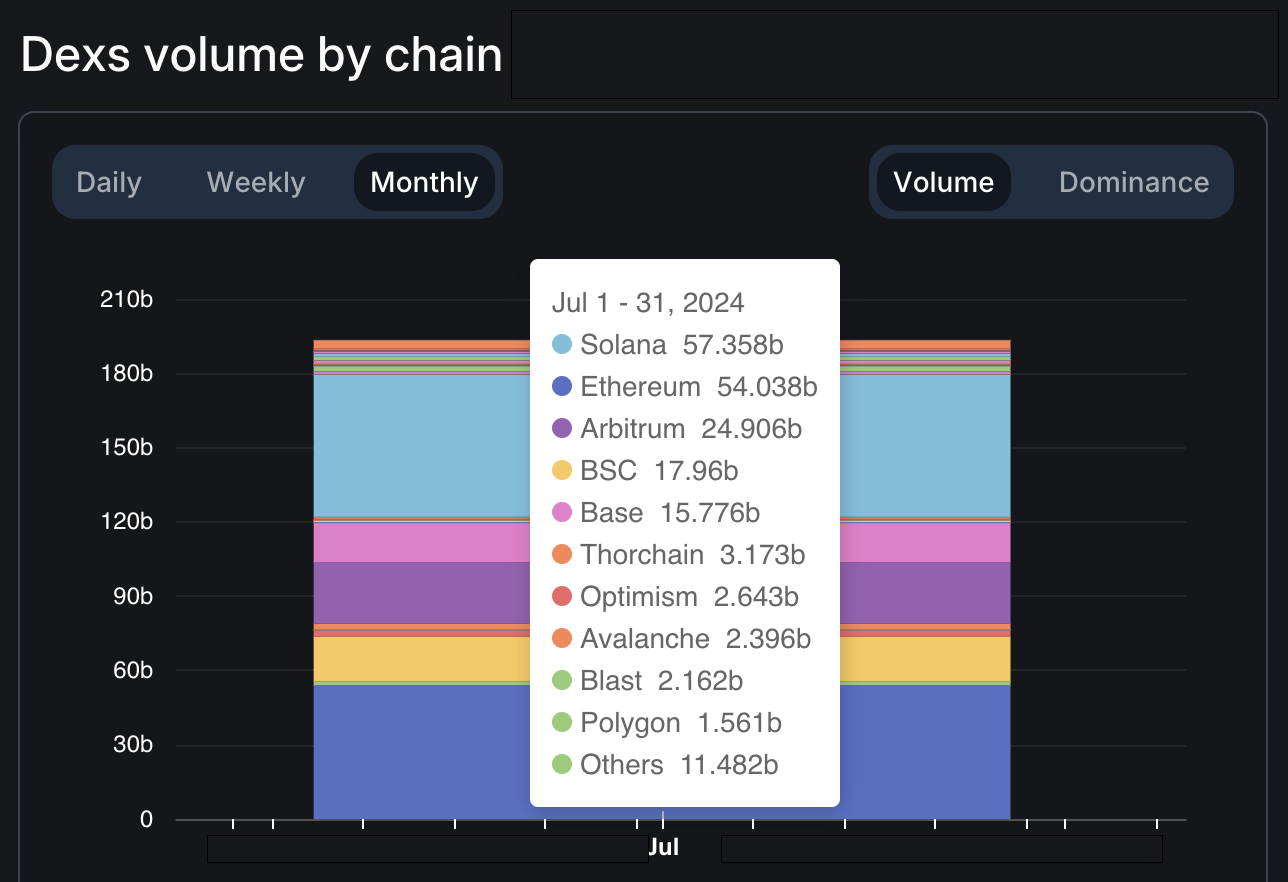Select the Weekly interval tab
The height and width of the screenshot is (882, 1288).
point(256,182)
